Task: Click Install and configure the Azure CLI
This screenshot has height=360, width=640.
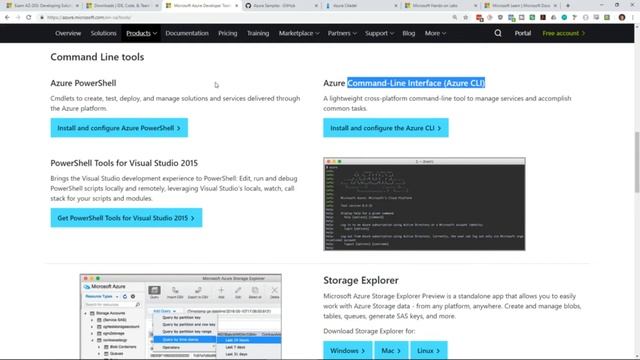Action: pyautogui.click(x=386, y=128)
